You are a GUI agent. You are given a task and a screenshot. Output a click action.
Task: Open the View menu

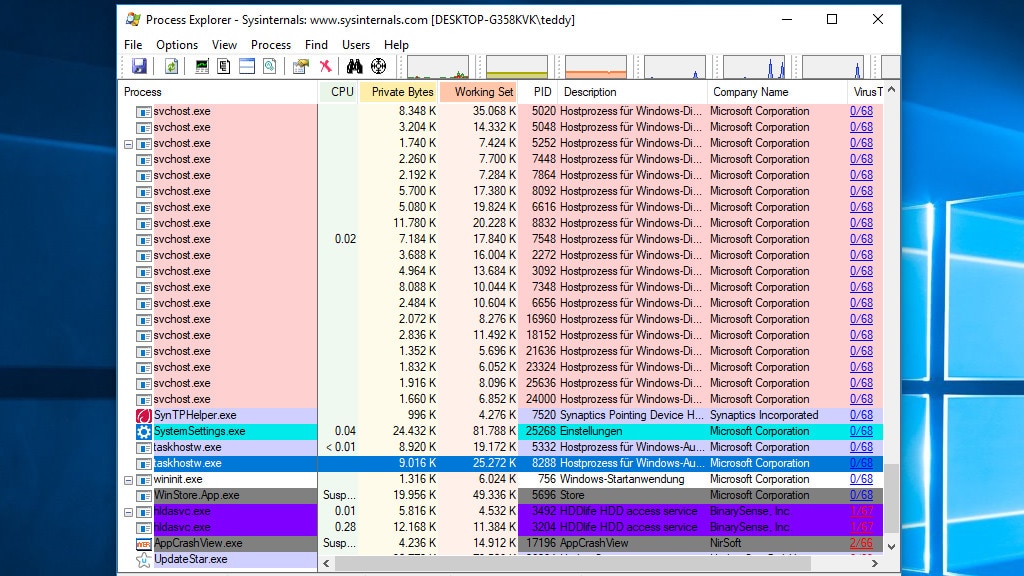224,44
